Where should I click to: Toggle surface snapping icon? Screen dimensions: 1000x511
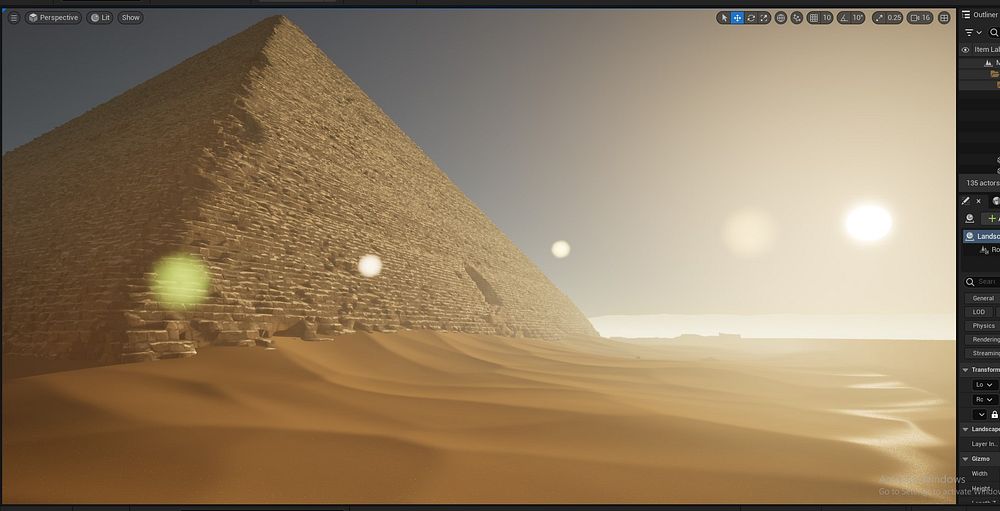coord(797,18)
